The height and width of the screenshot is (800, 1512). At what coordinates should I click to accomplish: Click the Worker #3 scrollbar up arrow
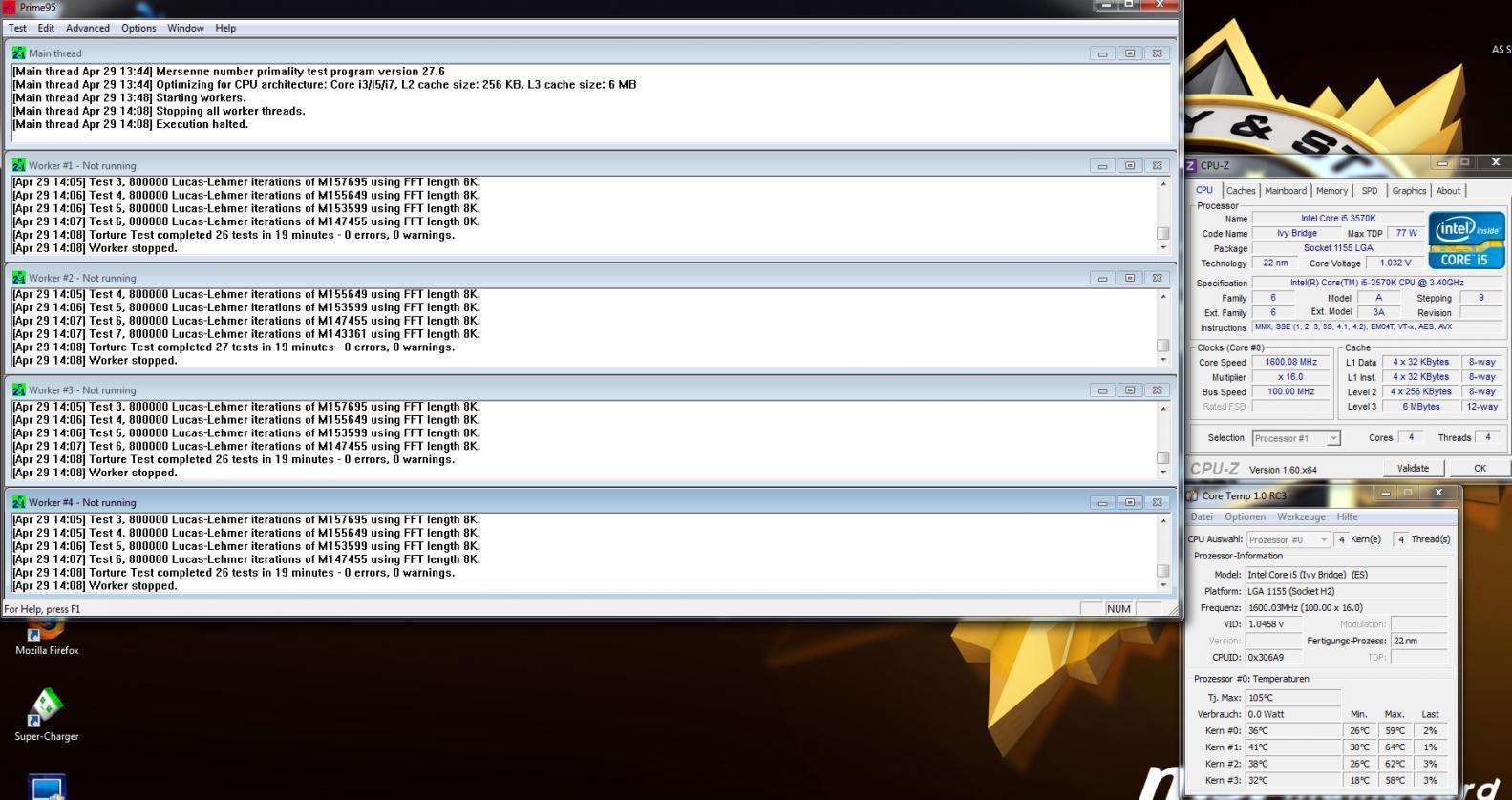pos(1162,408)
